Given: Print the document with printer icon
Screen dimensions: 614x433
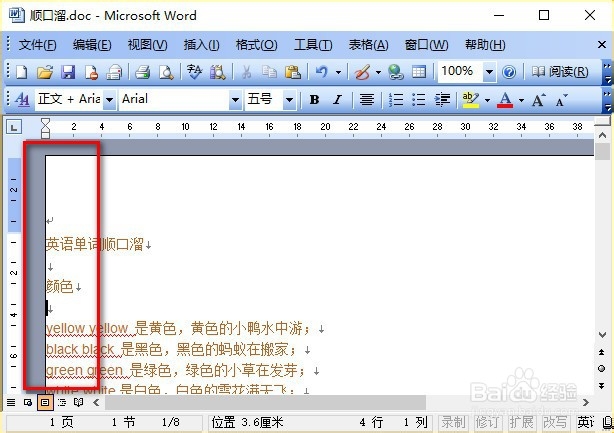Looking at the screenshot, I should 143,72.
